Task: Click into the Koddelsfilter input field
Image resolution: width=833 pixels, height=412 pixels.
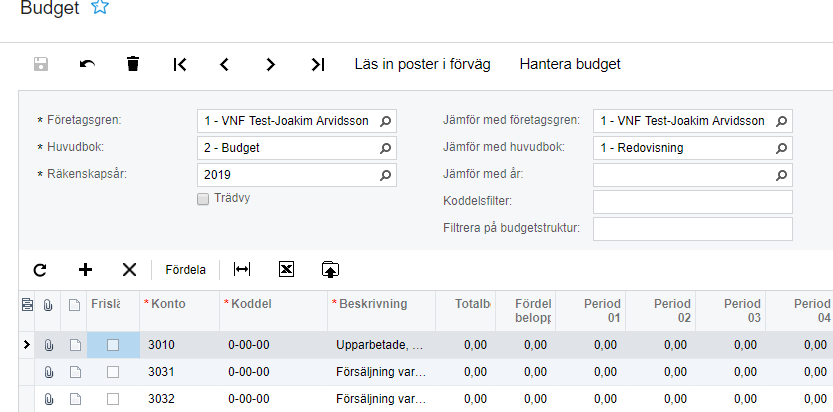Action: click(692, 202)
